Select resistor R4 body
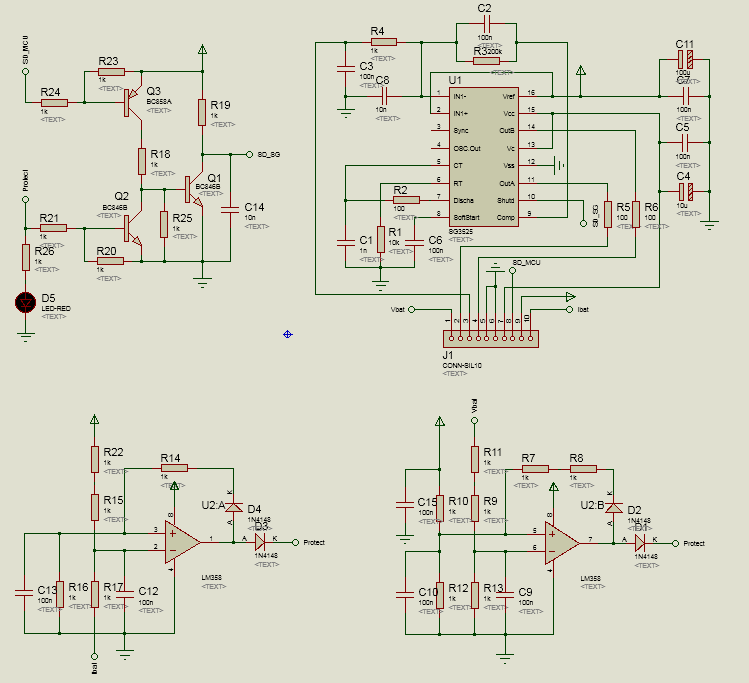The width and height of the screenshot is (749, 683). pyautogui.click(x=384, y=42)
